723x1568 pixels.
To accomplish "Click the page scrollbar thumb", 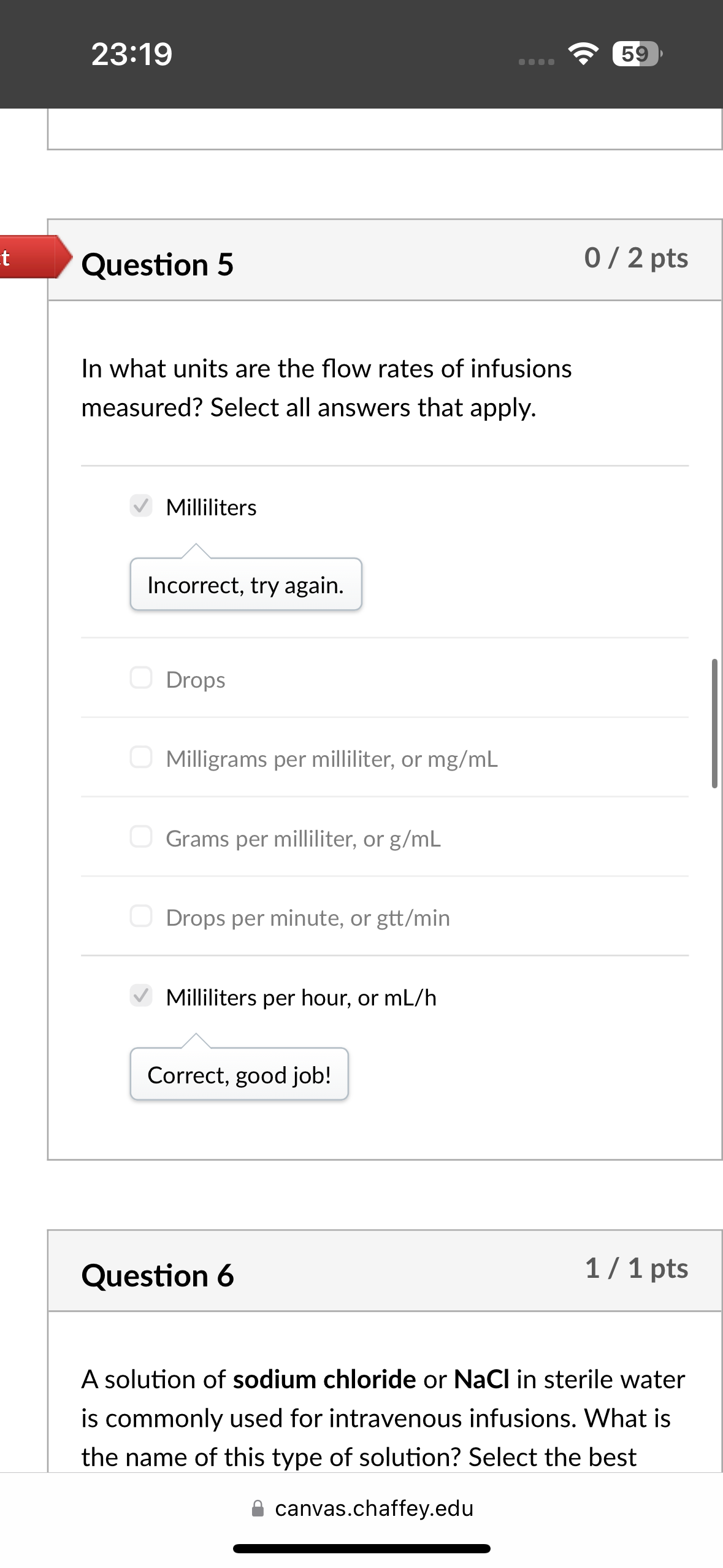I will click(714, 723).
